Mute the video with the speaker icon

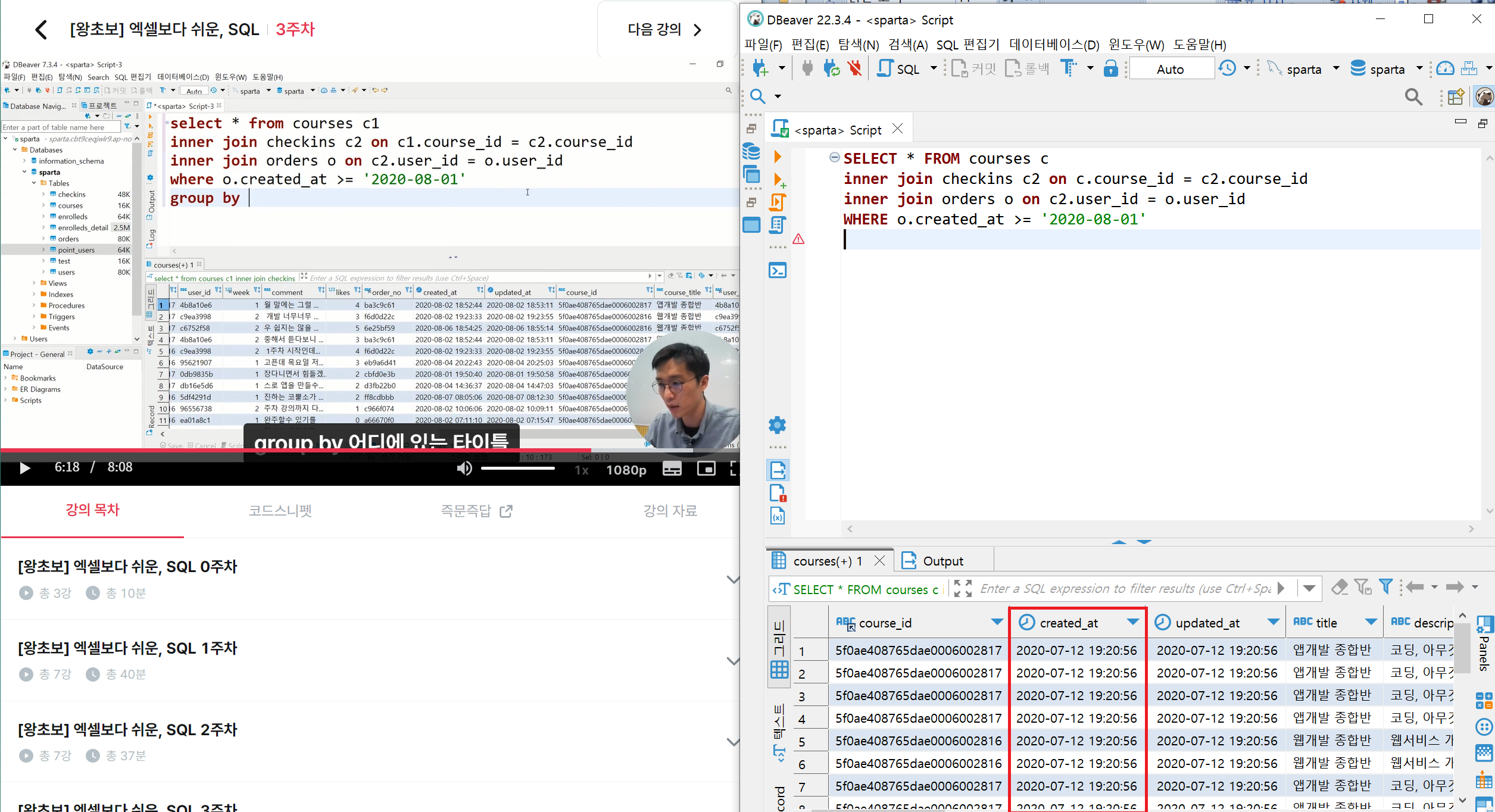tap(464, 469)
